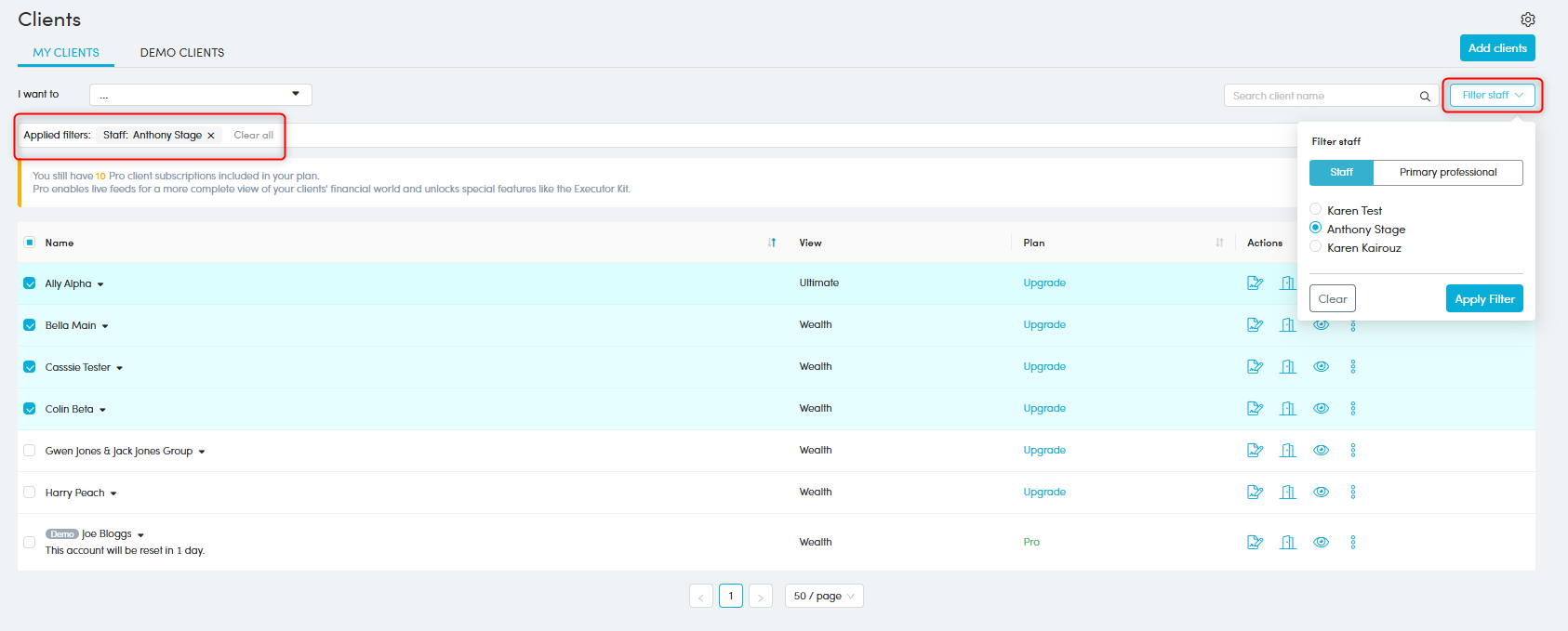The image size is (1568, 631).
Task: Open the settings gear icon
Action: (x=1527, y=20)
